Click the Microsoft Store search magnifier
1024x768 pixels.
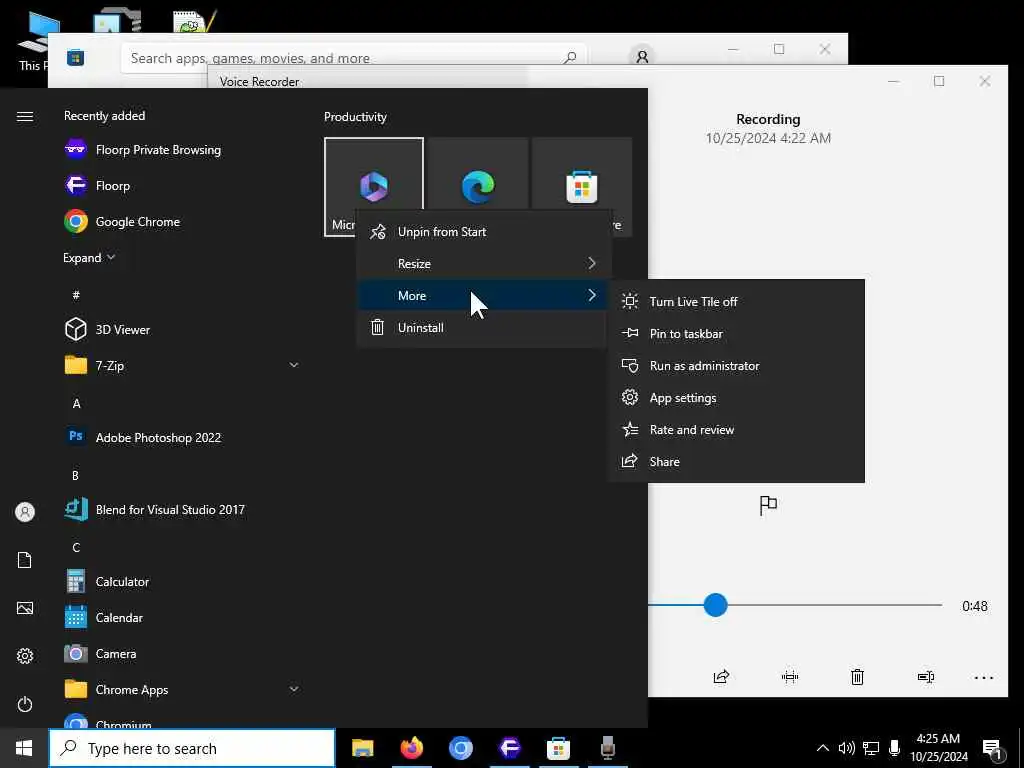tap(569, 58)
